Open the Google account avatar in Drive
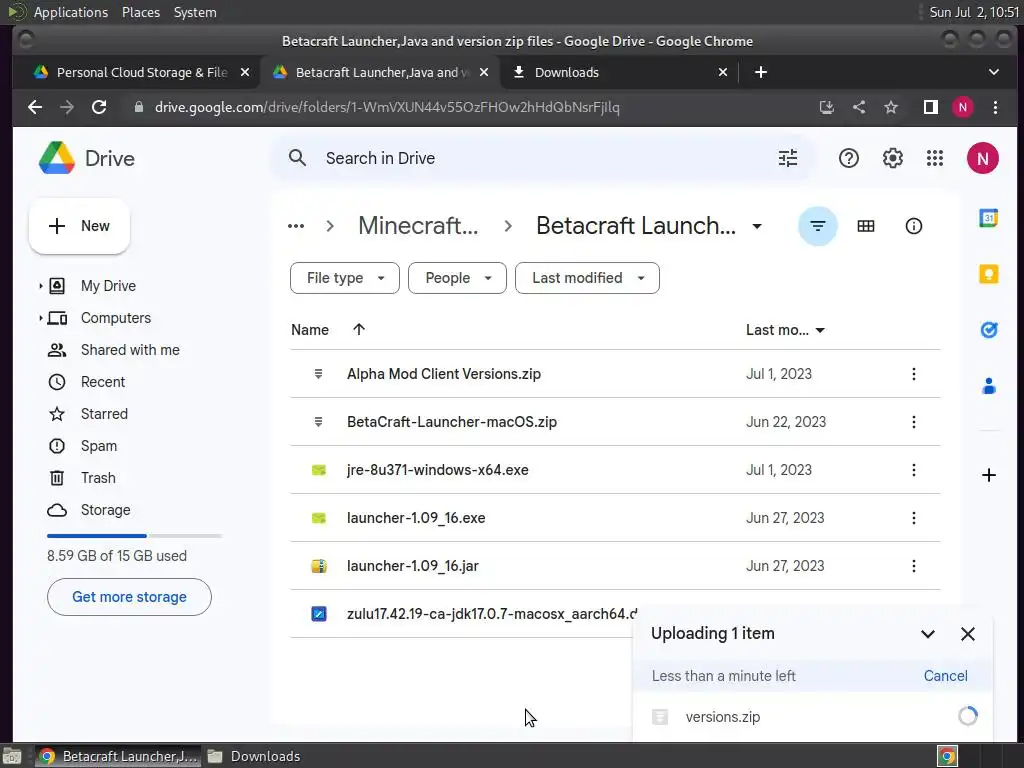1024x768 pixels. [x=982, y=158]
